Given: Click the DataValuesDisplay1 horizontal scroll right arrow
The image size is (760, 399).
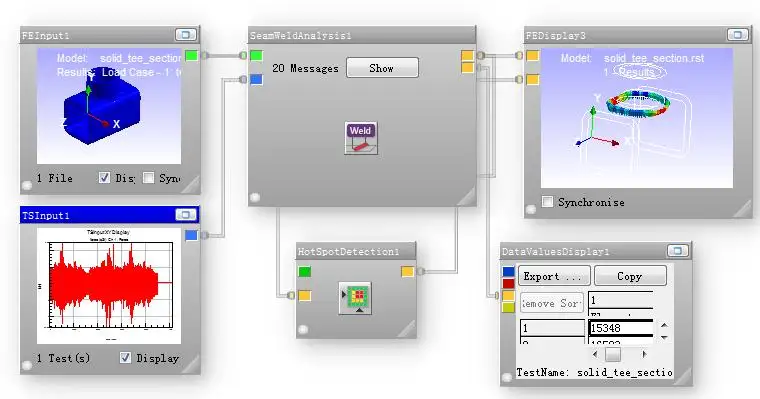Looking at the screenshot, I should click(644, 354).
